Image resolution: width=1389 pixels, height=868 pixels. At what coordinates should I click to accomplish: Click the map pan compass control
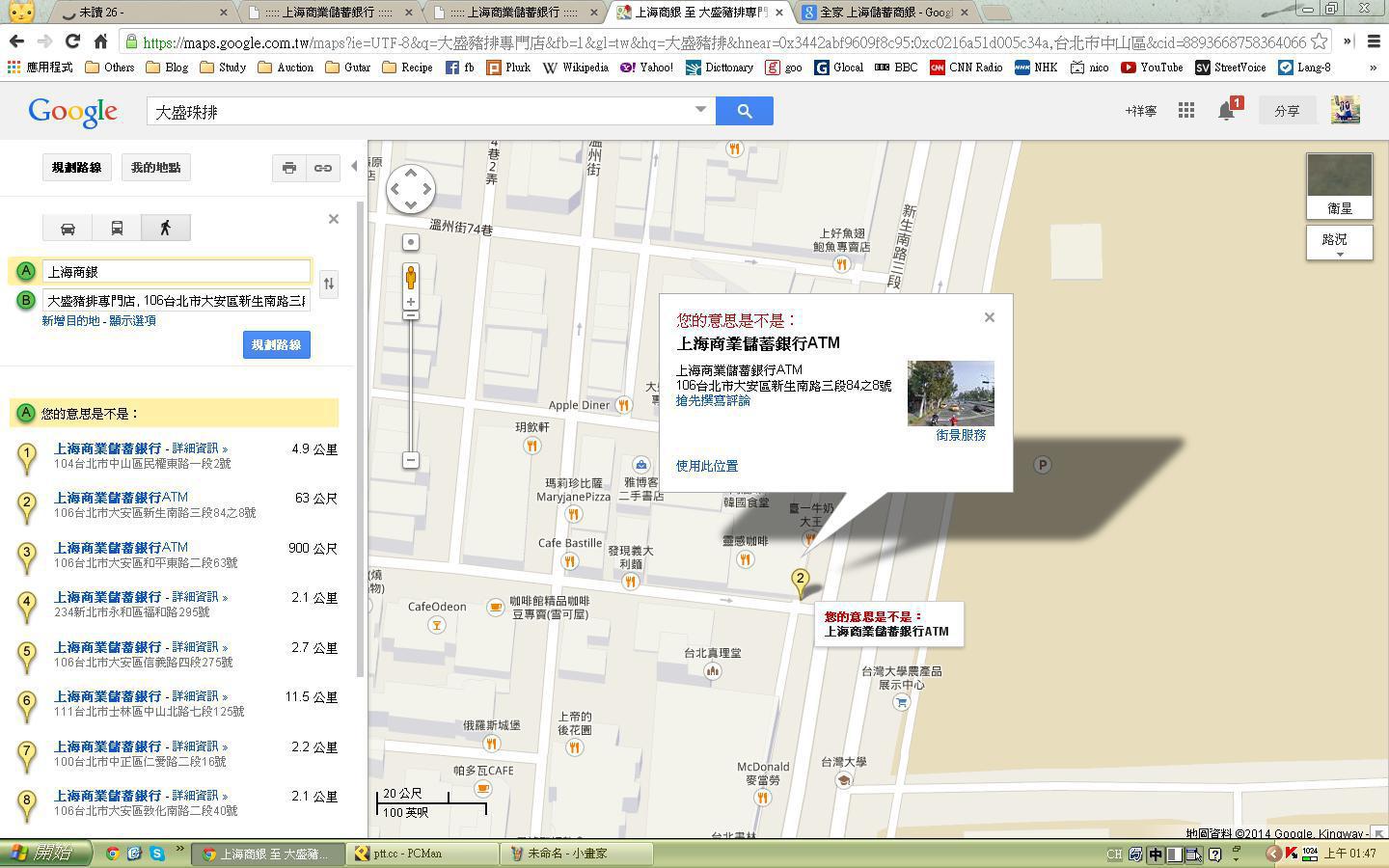tap(411, 189)
